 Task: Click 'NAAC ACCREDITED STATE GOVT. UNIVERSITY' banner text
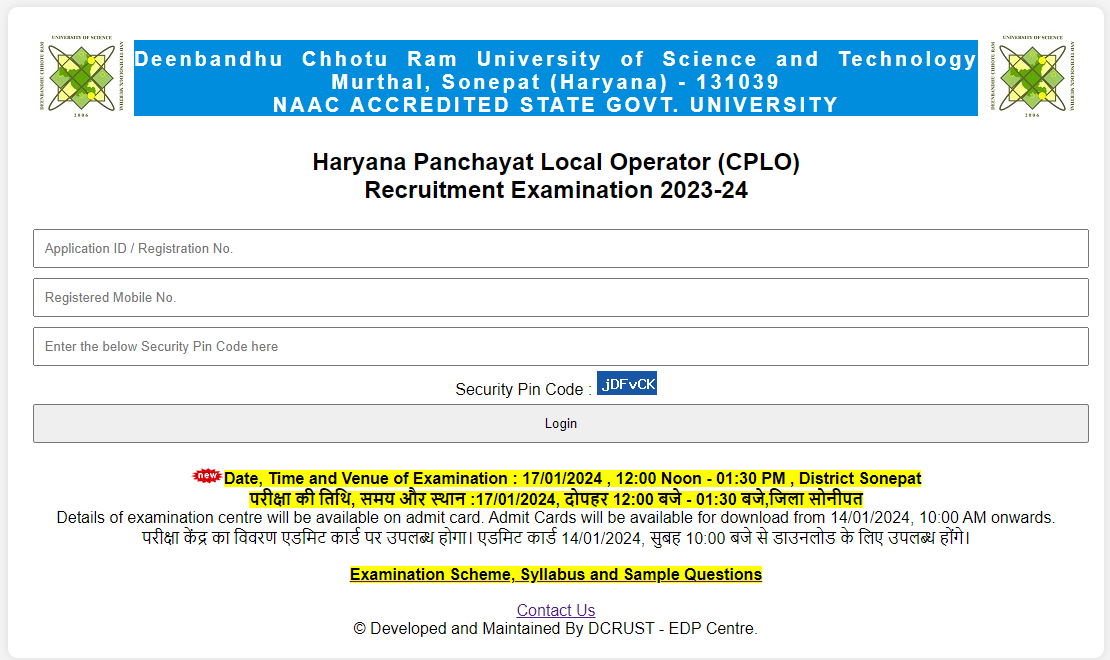556,105
